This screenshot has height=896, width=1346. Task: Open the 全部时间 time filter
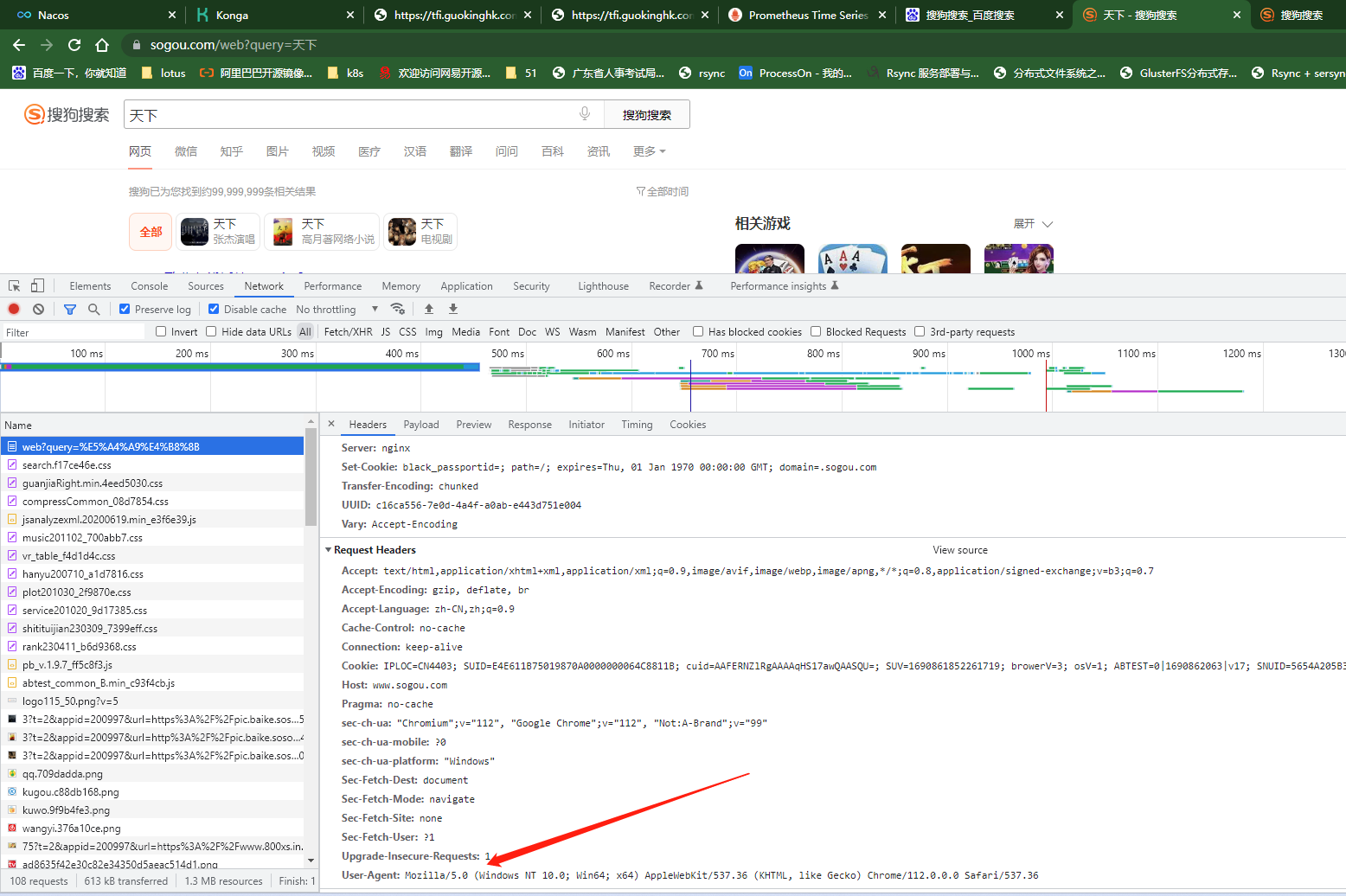tap(663, 191)
